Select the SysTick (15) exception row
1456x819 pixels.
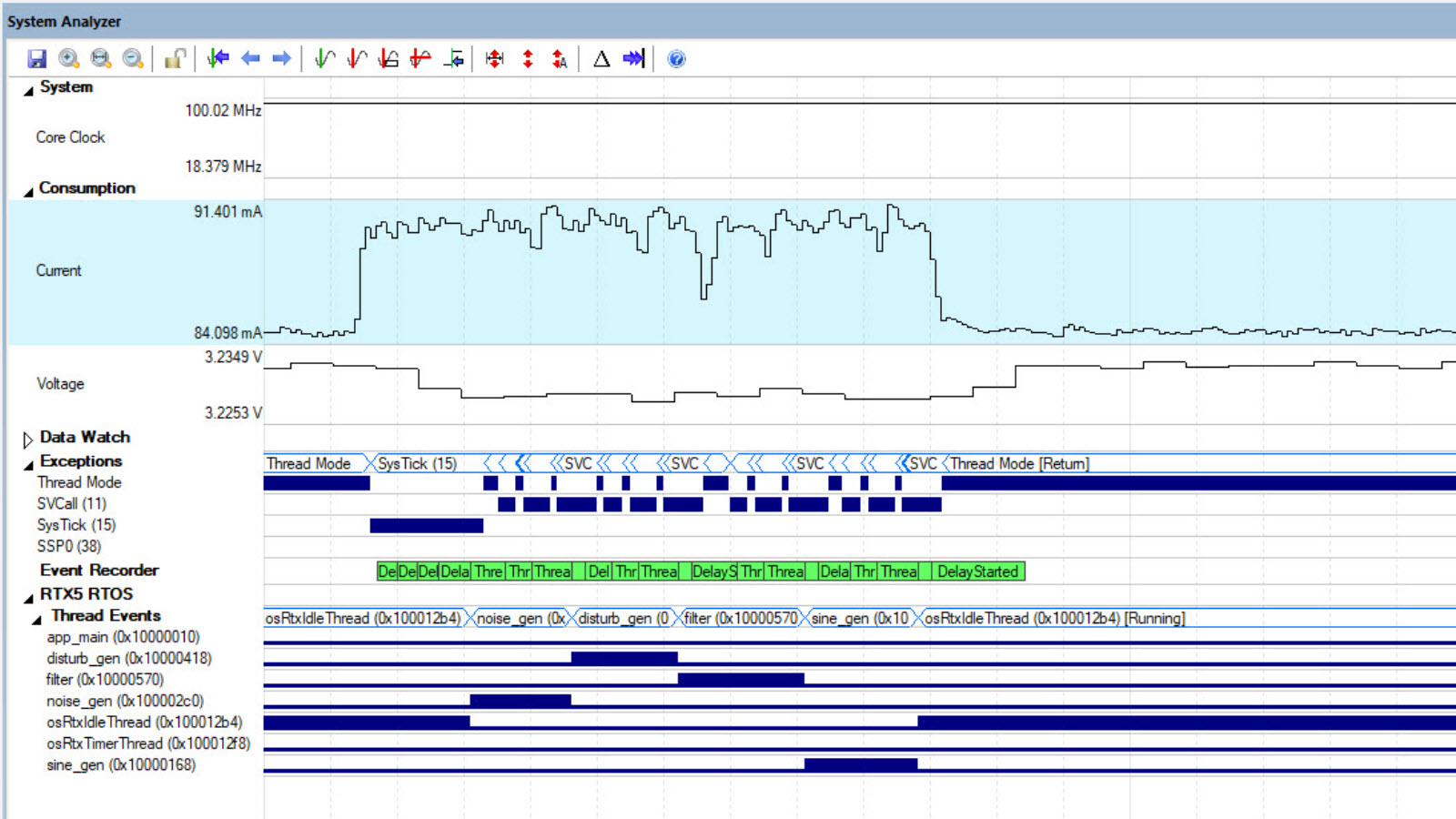(76, 525)
